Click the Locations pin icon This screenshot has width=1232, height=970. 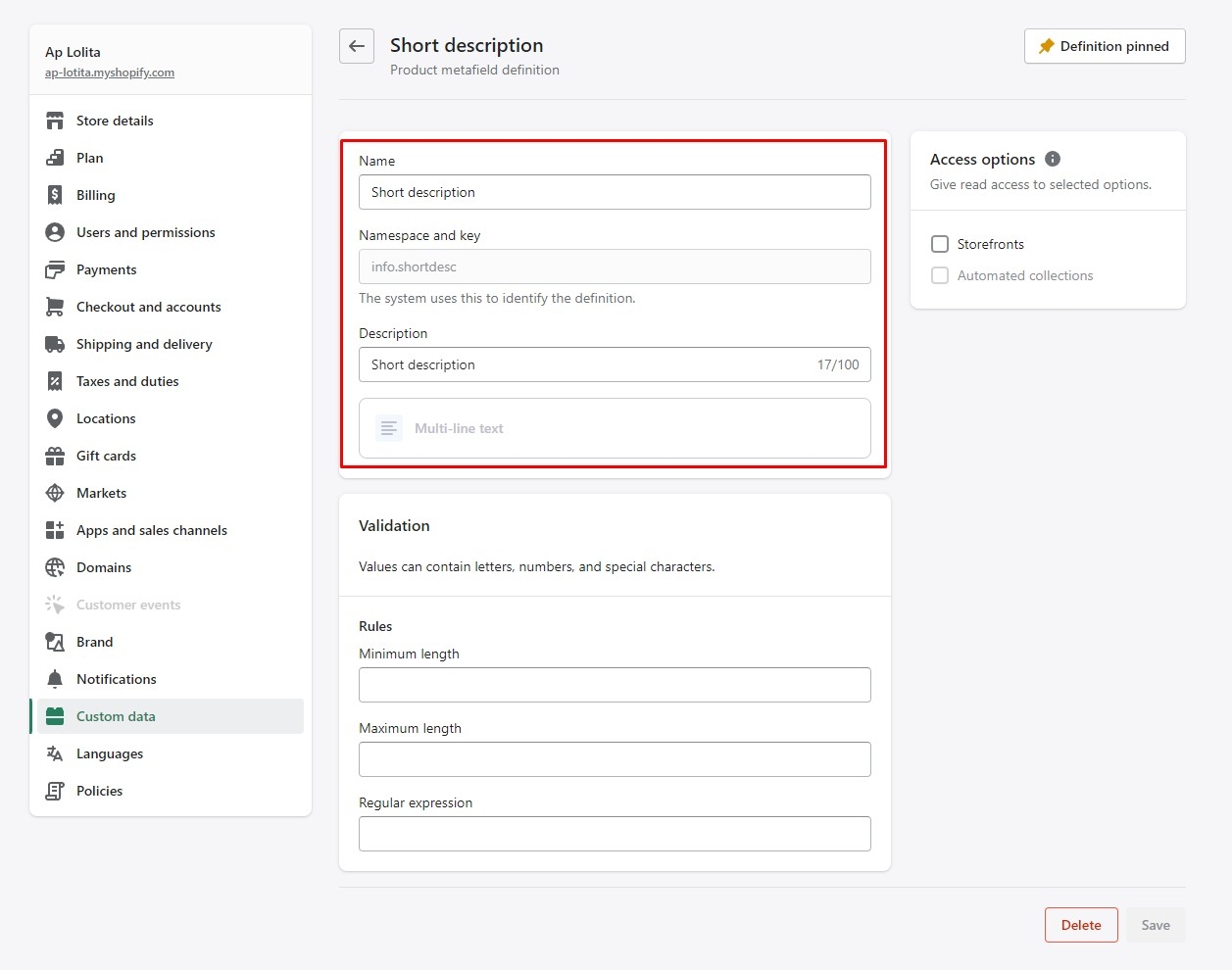[55, 418]
